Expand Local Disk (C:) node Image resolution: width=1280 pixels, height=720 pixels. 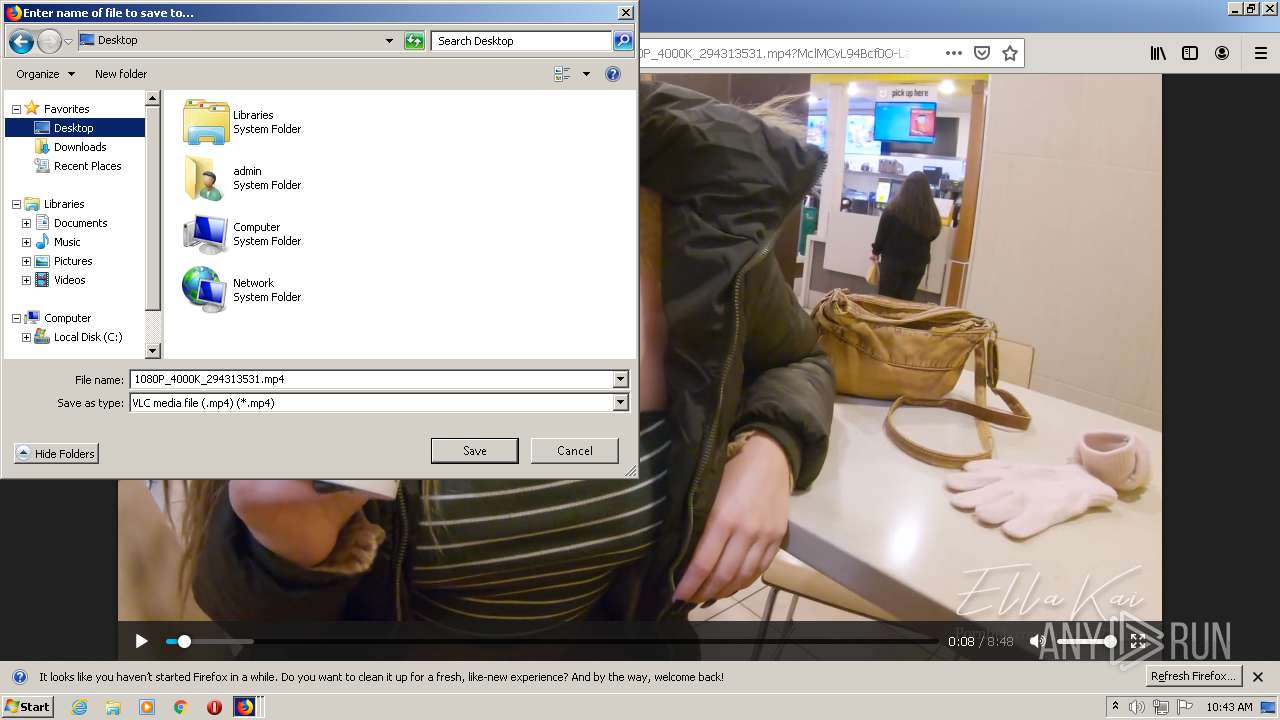[26, 337]
